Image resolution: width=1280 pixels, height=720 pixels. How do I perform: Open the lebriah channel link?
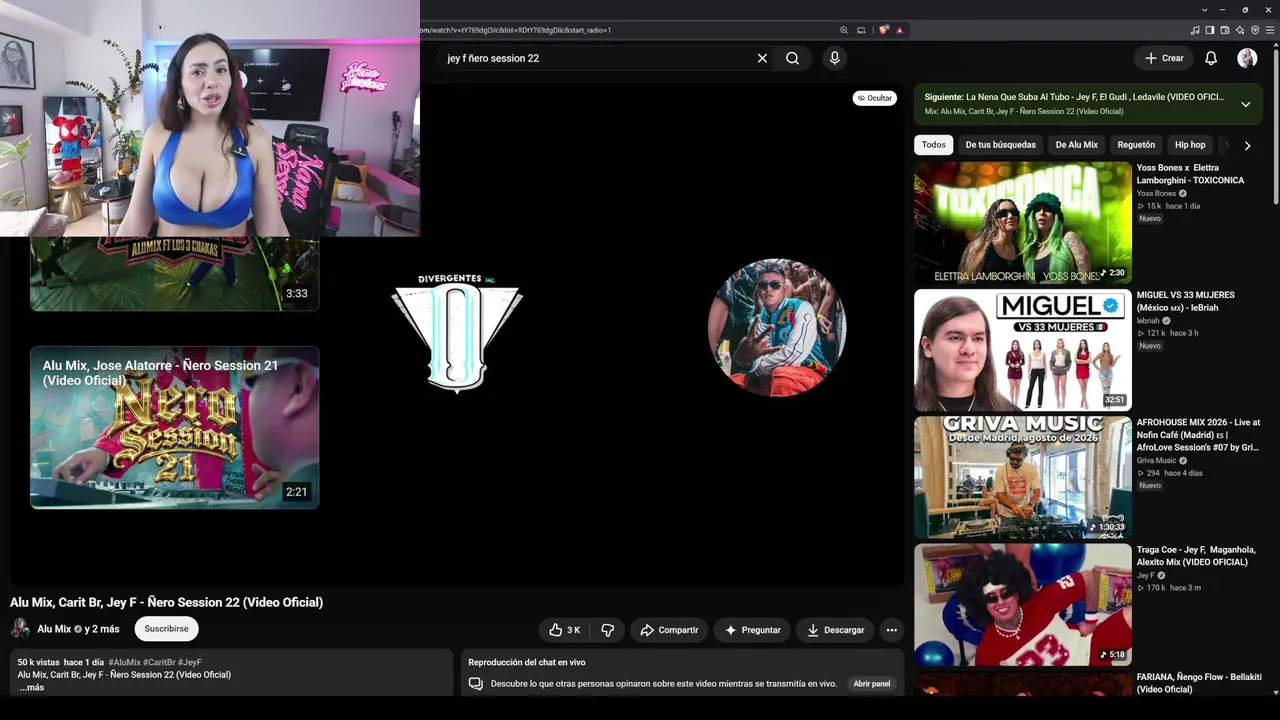pyautogui.click(x=1148, y=320)
